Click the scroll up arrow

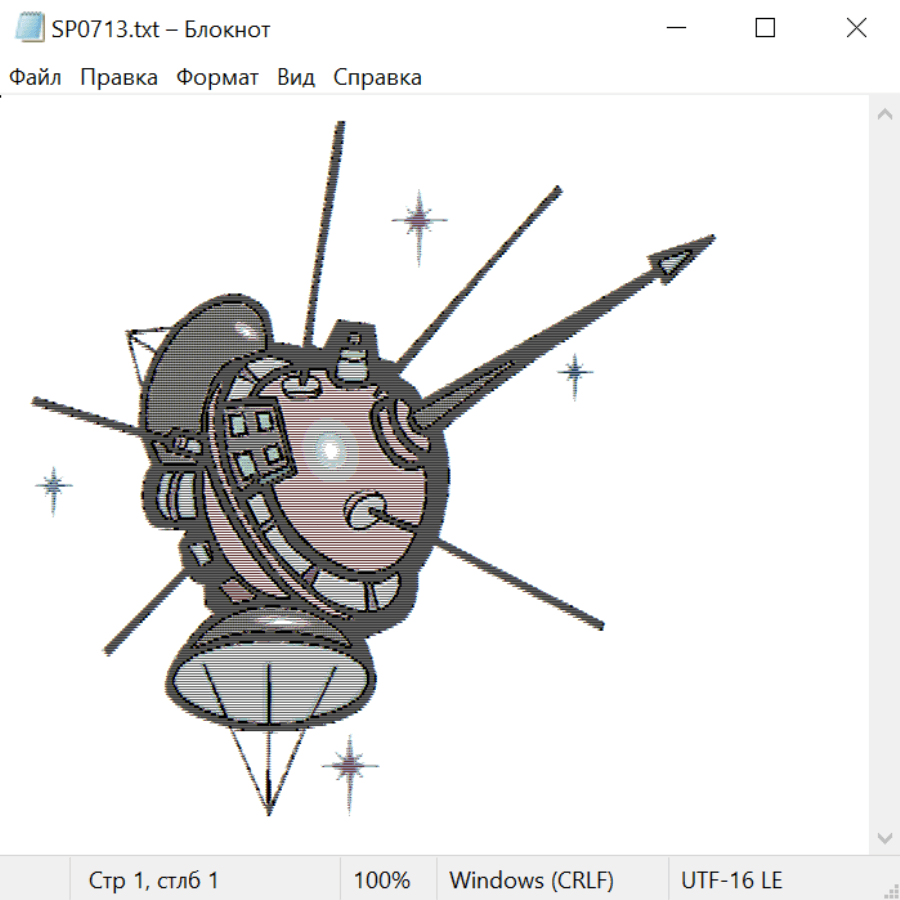coord(884,114)
